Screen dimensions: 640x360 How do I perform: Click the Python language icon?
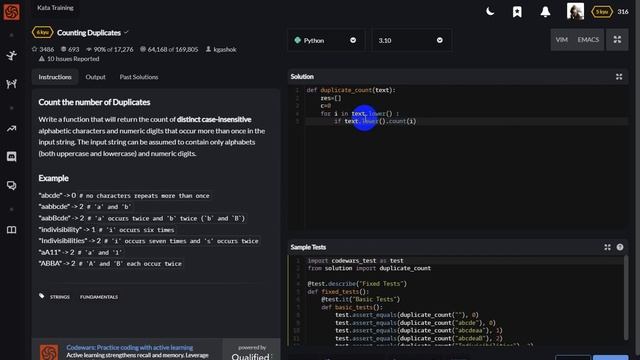tap(298, 40)
